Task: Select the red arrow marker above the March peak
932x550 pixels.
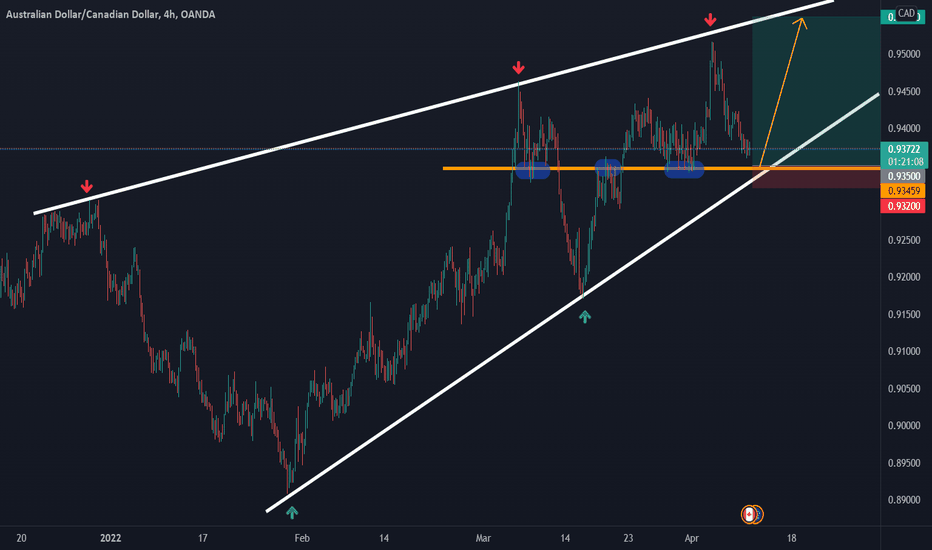Action: click(x=518, y=67)
